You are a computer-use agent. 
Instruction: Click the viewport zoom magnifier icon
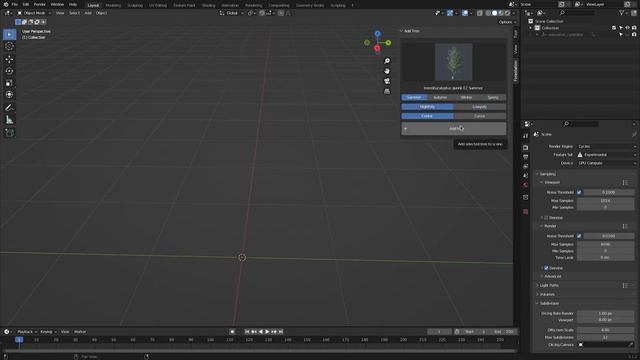(x=387, y=61)
